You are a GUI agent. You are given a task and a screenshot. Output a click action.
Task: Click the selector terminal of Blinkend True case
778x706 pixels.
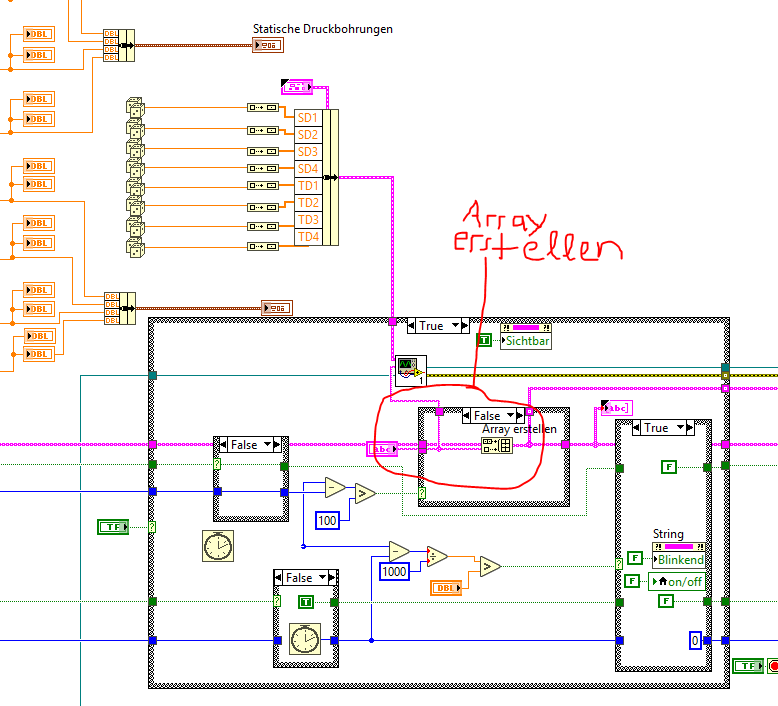(619, 564)
